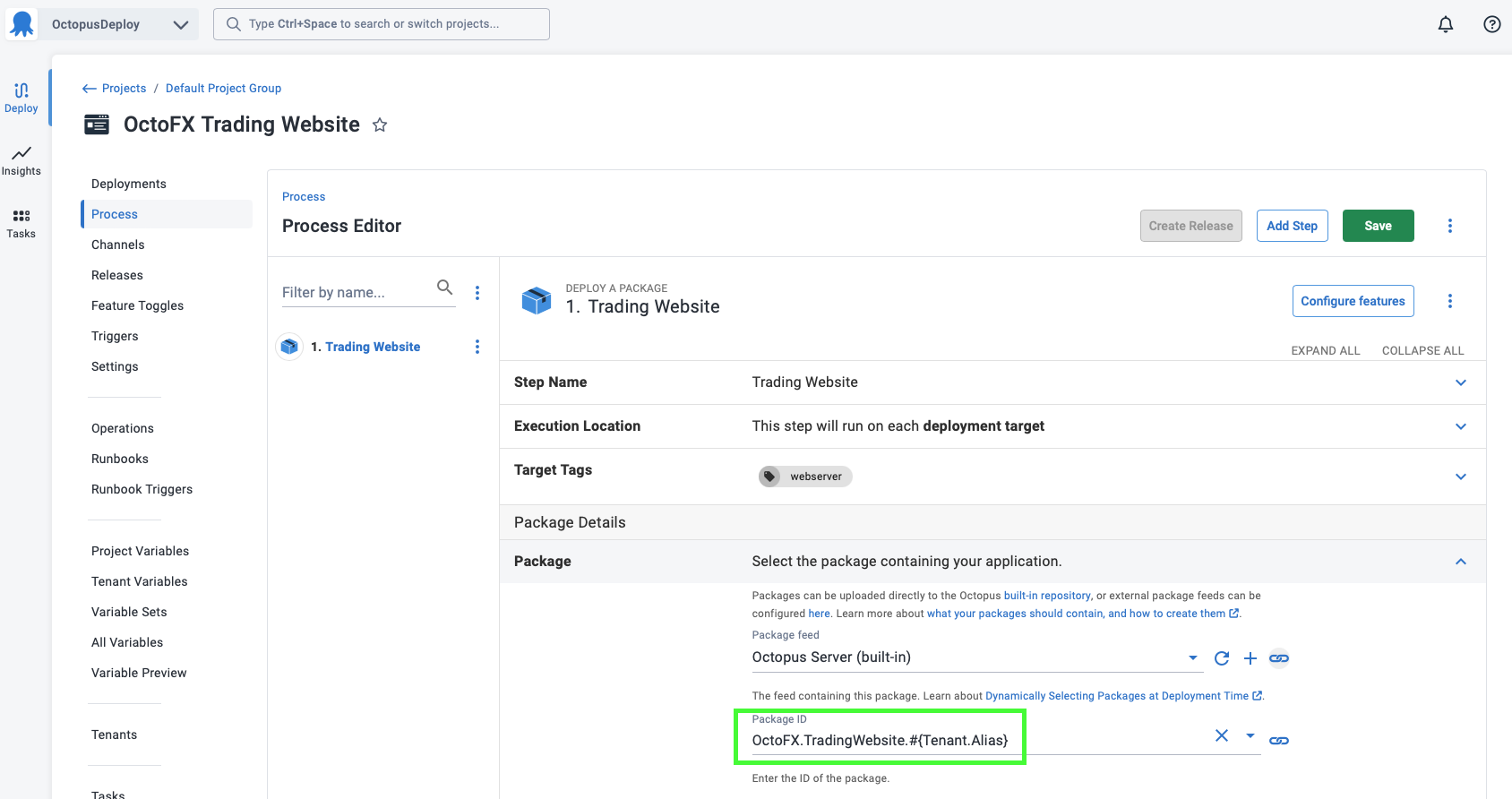This screenshot has height=799, width=1512.
Task: Collapse the Package section
Action: [x=1461, y=562]
